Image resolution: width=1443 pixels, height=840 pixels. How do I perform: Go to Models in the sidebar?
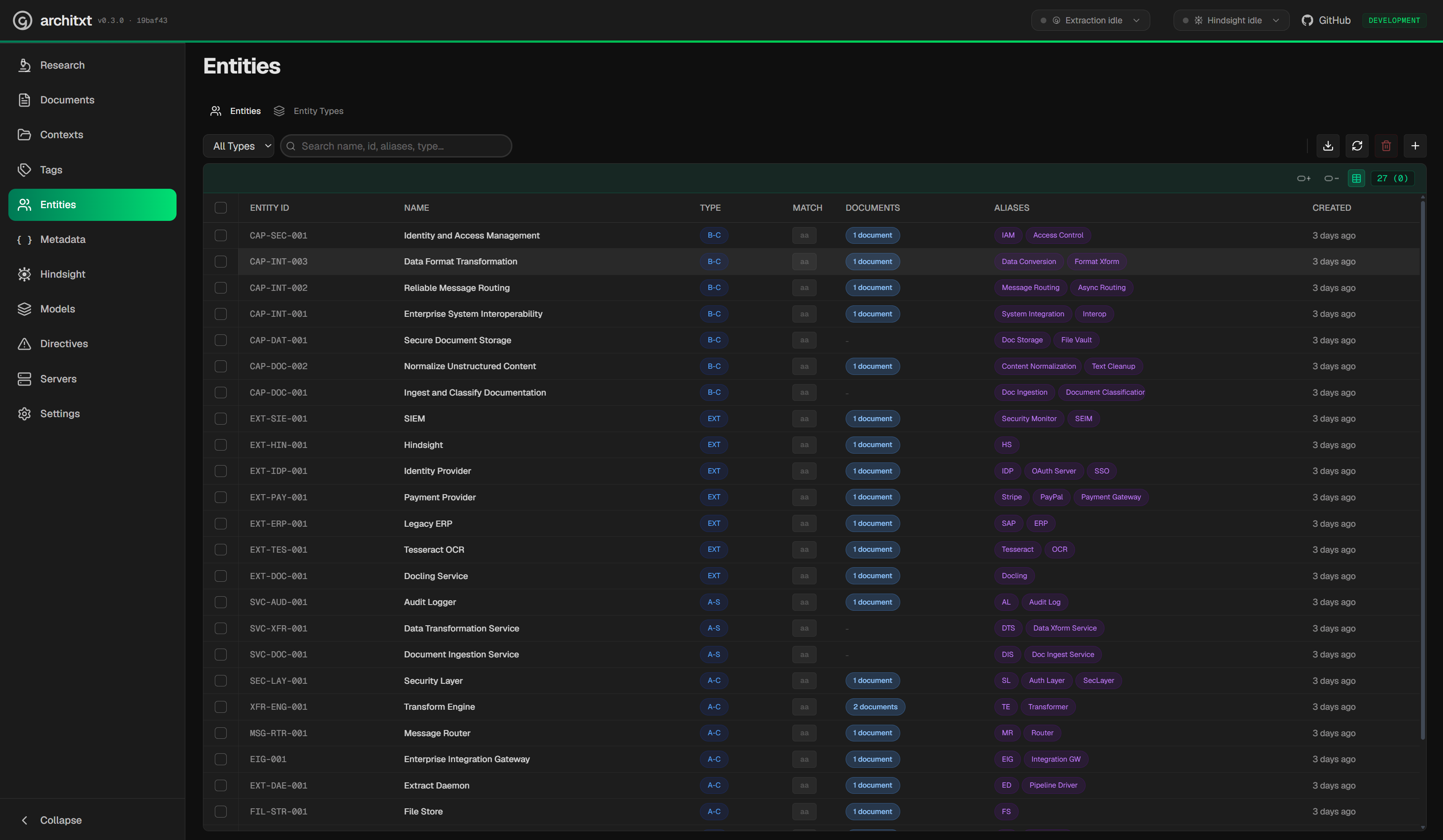coord(92,309)
